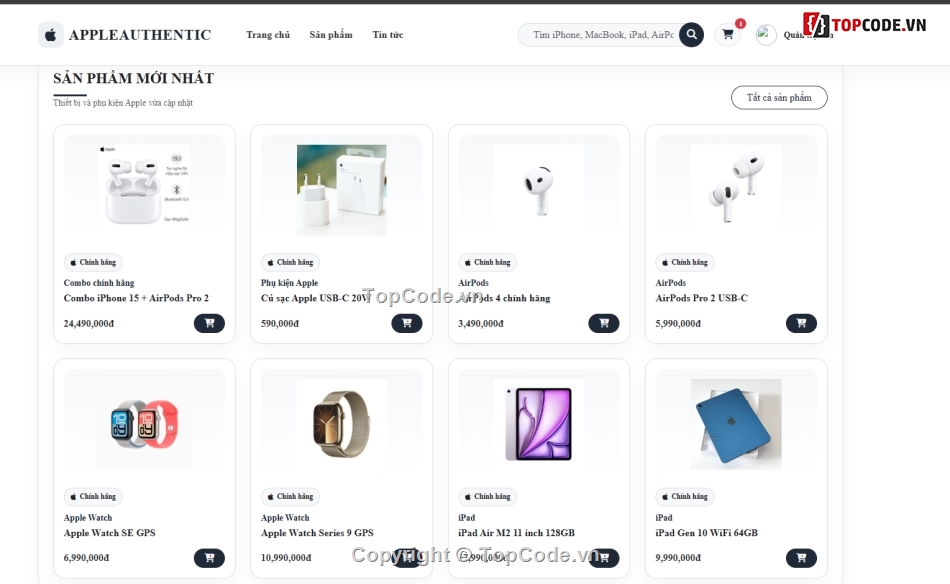Add AirPods 4 chính hãng to cart
The image size is (950, 584).
coord(603,323)
